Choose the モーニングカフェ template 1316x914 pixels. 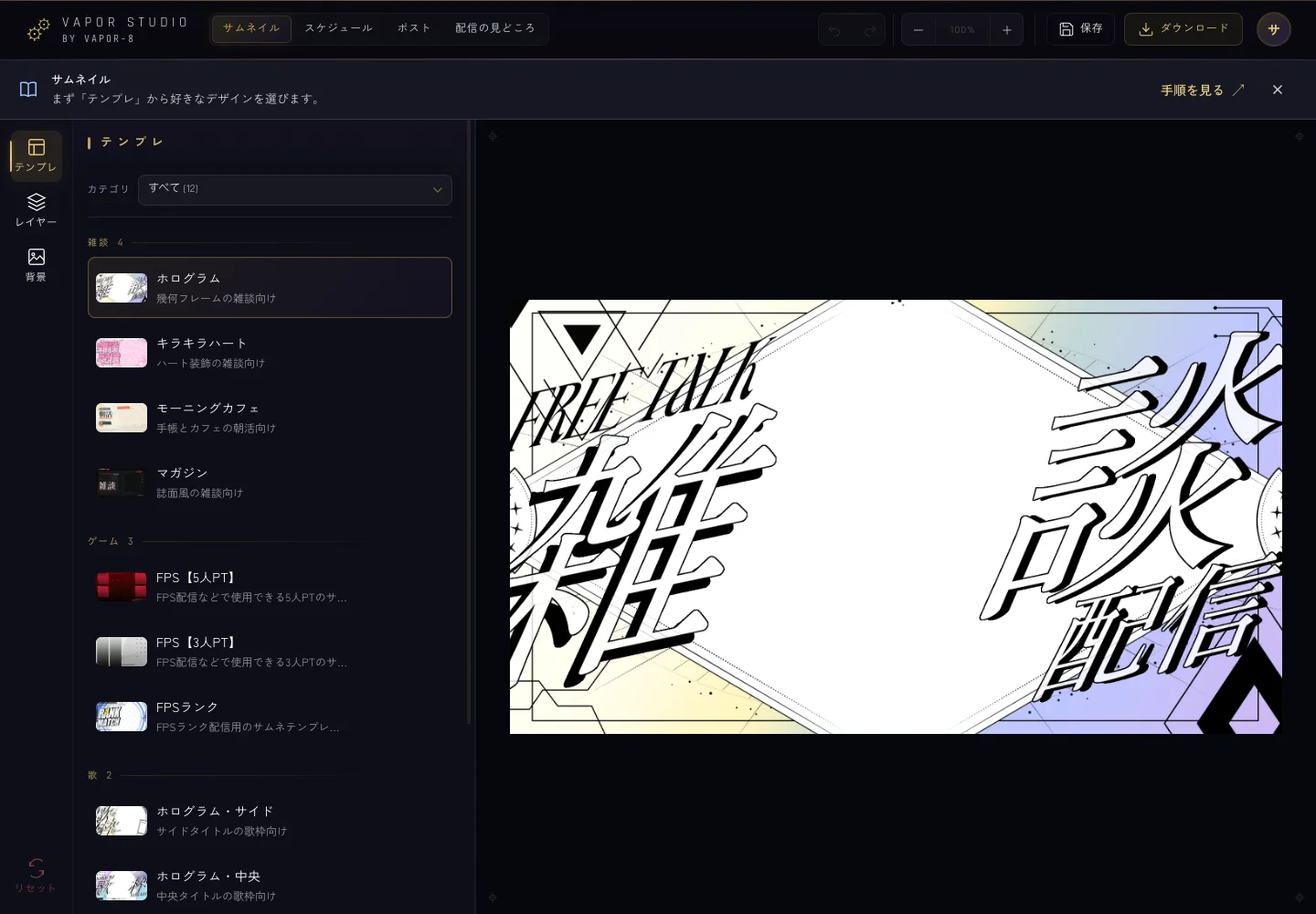(270, 418)
